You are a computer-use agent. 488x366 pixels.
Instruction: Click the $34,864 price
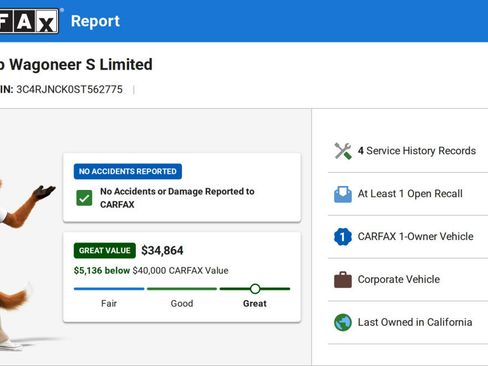click(162, 250)
